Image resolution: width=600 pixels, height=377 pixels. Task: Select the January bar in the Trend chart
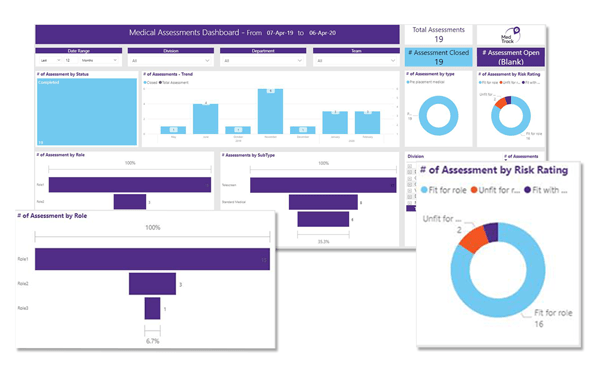pyautogui.click(x=335, y=123)
